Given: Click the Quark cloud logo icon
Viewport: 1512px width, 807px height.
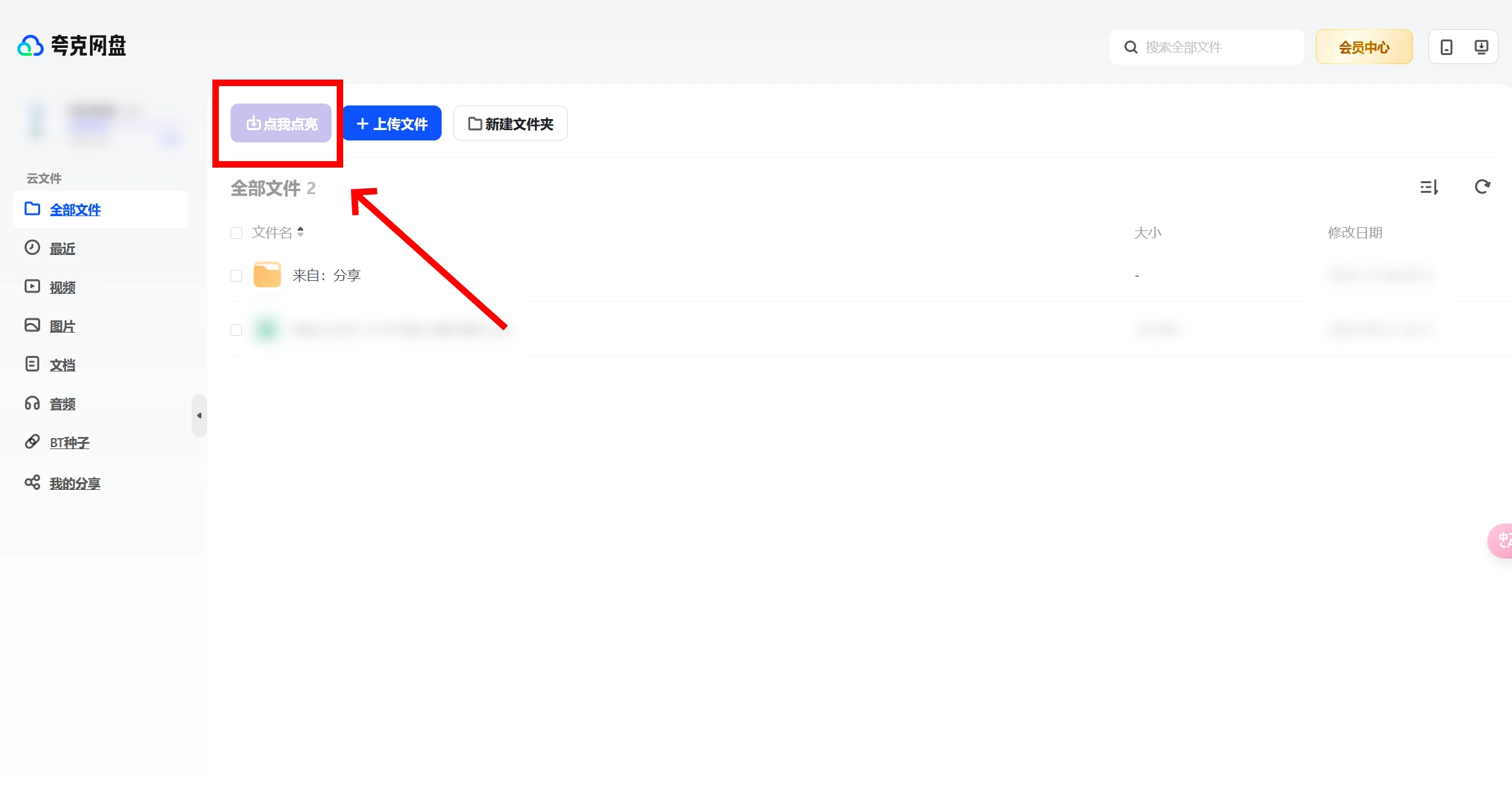Looking at the screenshot, I should (30, 46).
